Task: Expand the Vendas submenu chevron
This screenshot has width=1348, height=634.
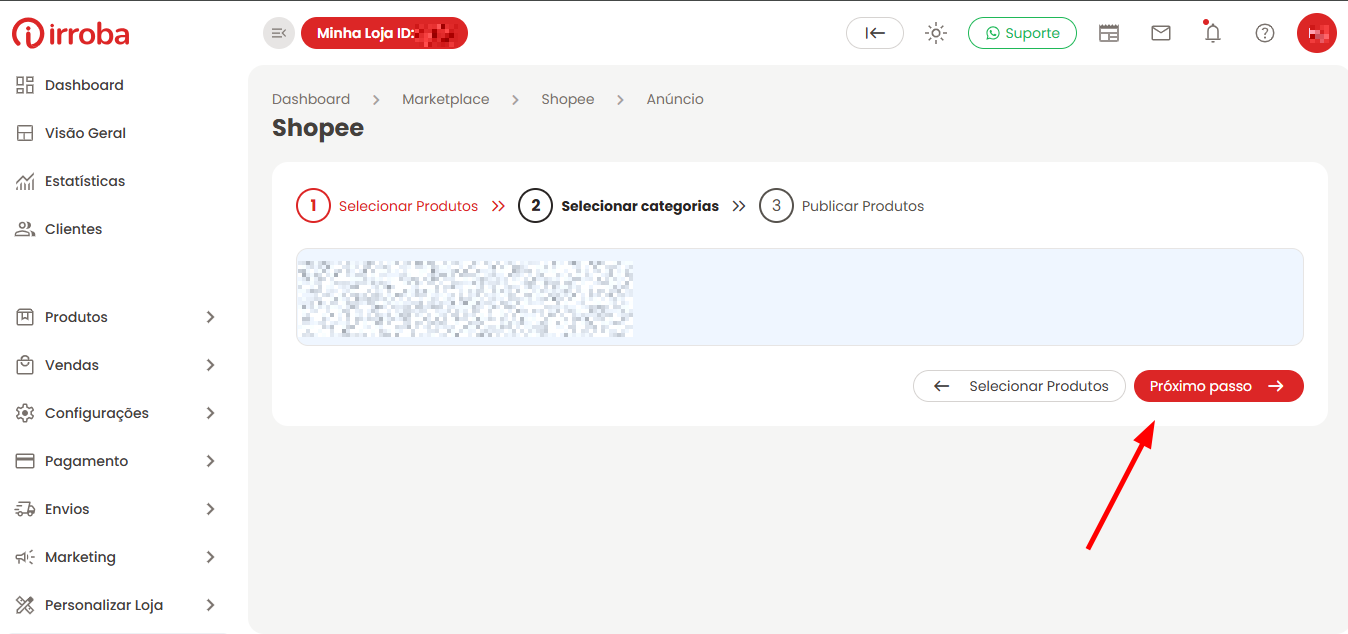Action: [210, 365]
